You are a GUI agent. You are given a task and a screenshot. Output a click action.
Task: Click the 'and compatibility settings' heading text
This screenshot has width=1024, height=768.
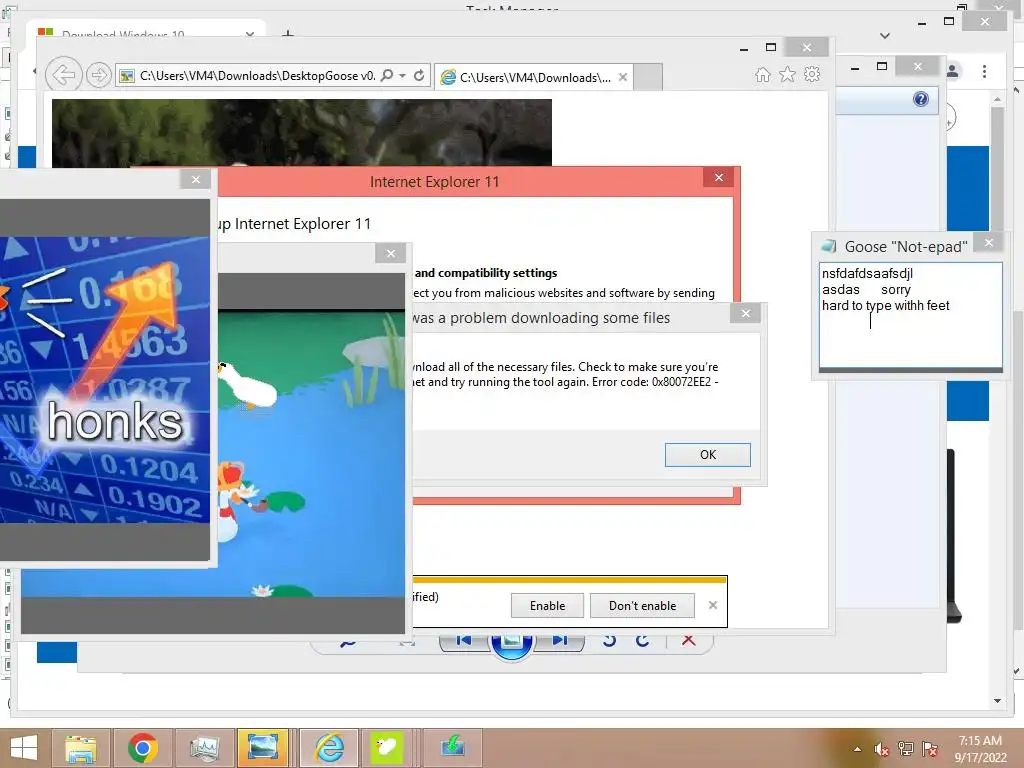coord(486,273)
